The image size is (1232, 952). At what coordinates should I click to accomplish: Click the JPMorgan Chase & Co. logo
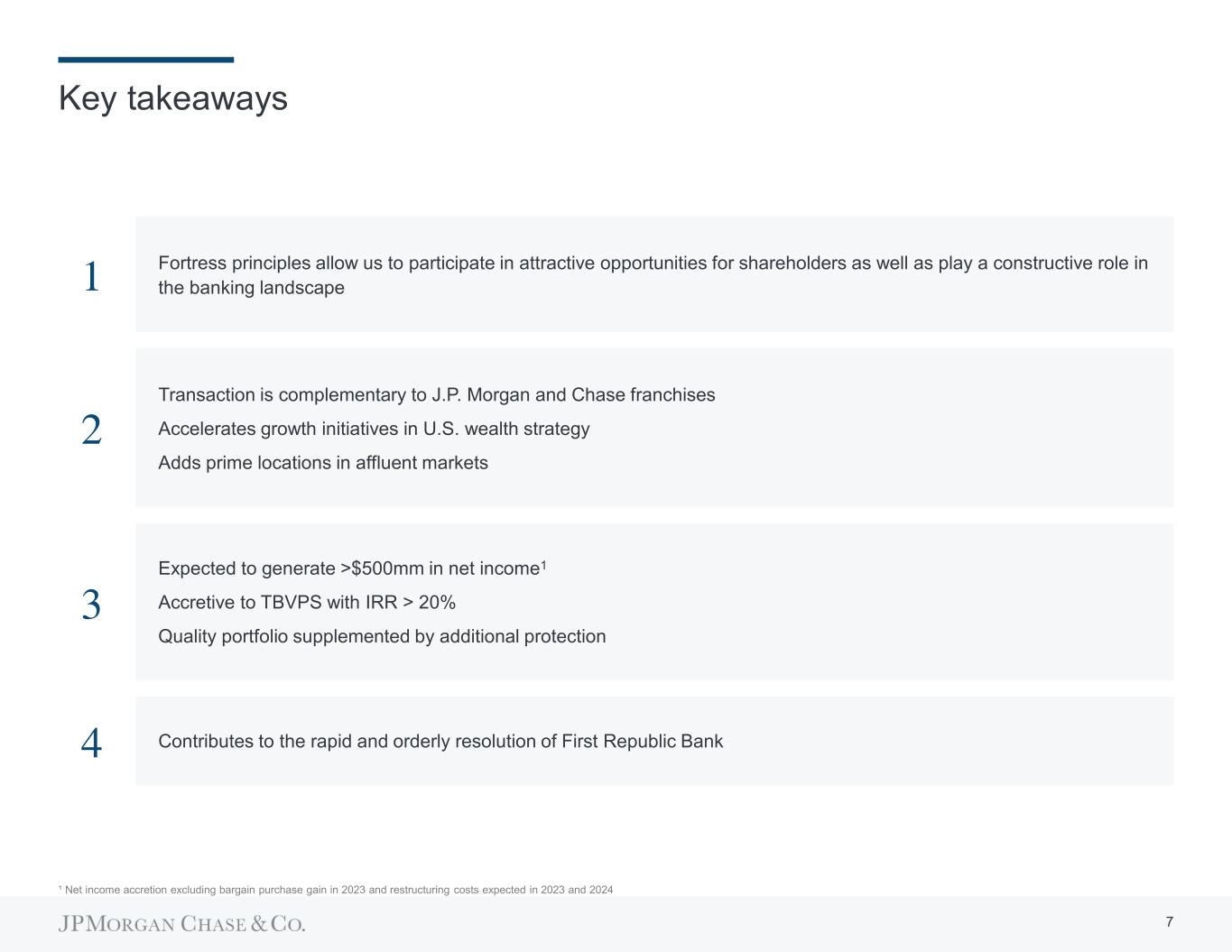[182, 924]
